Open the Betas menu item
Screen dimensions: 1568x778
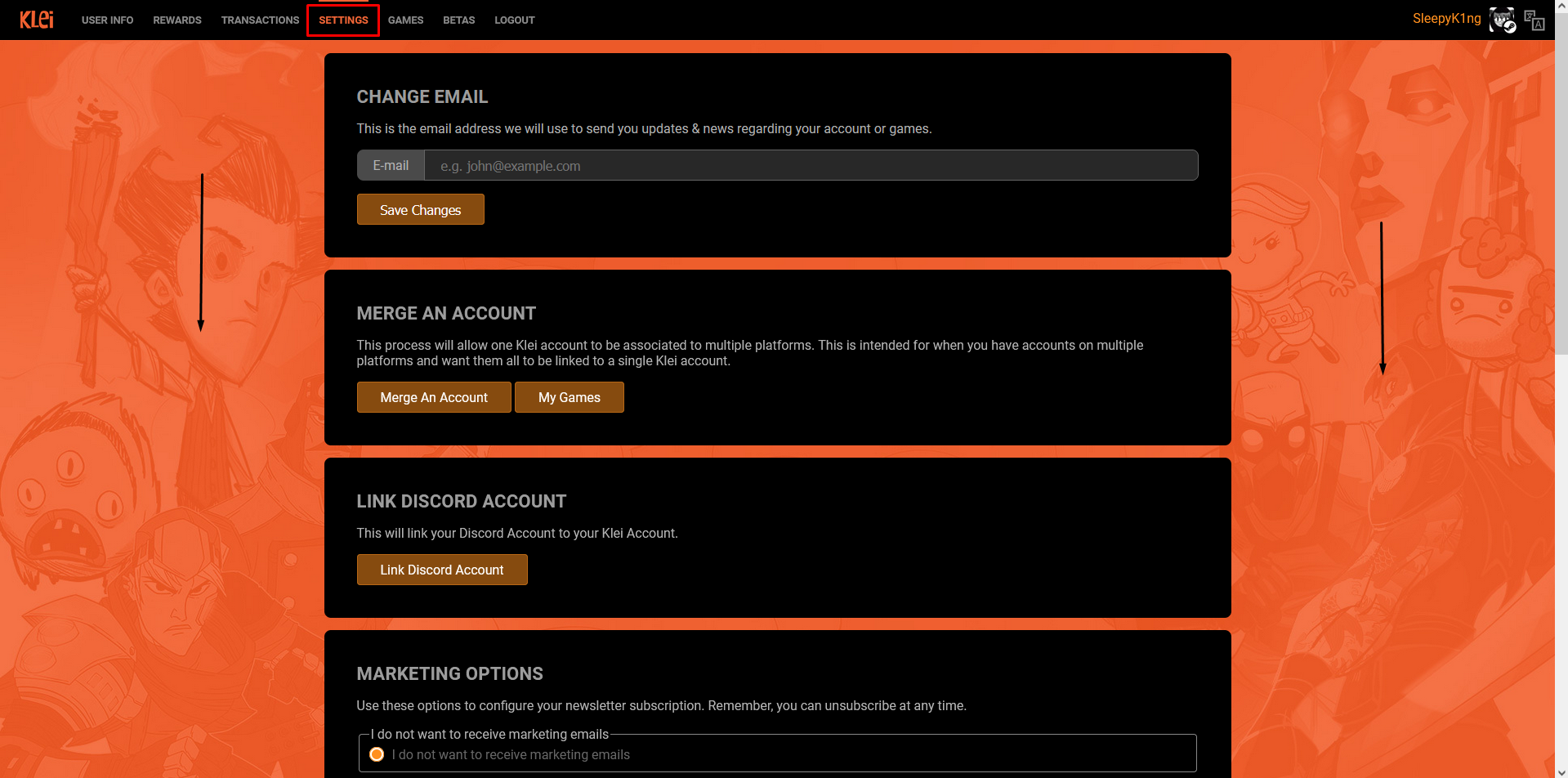(458, 20)
